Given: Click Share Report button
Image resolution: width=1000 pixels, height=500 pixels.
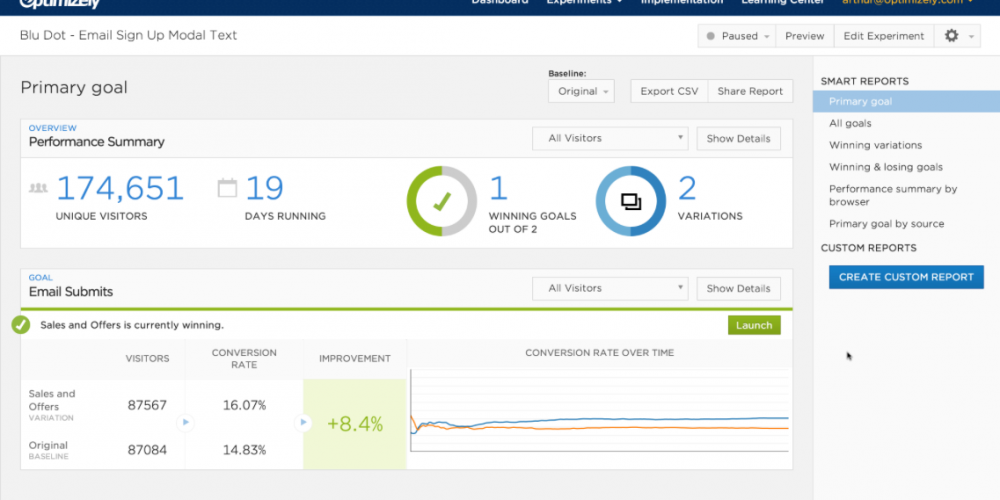Looking at the screenshot, I should tap(750, 91).
